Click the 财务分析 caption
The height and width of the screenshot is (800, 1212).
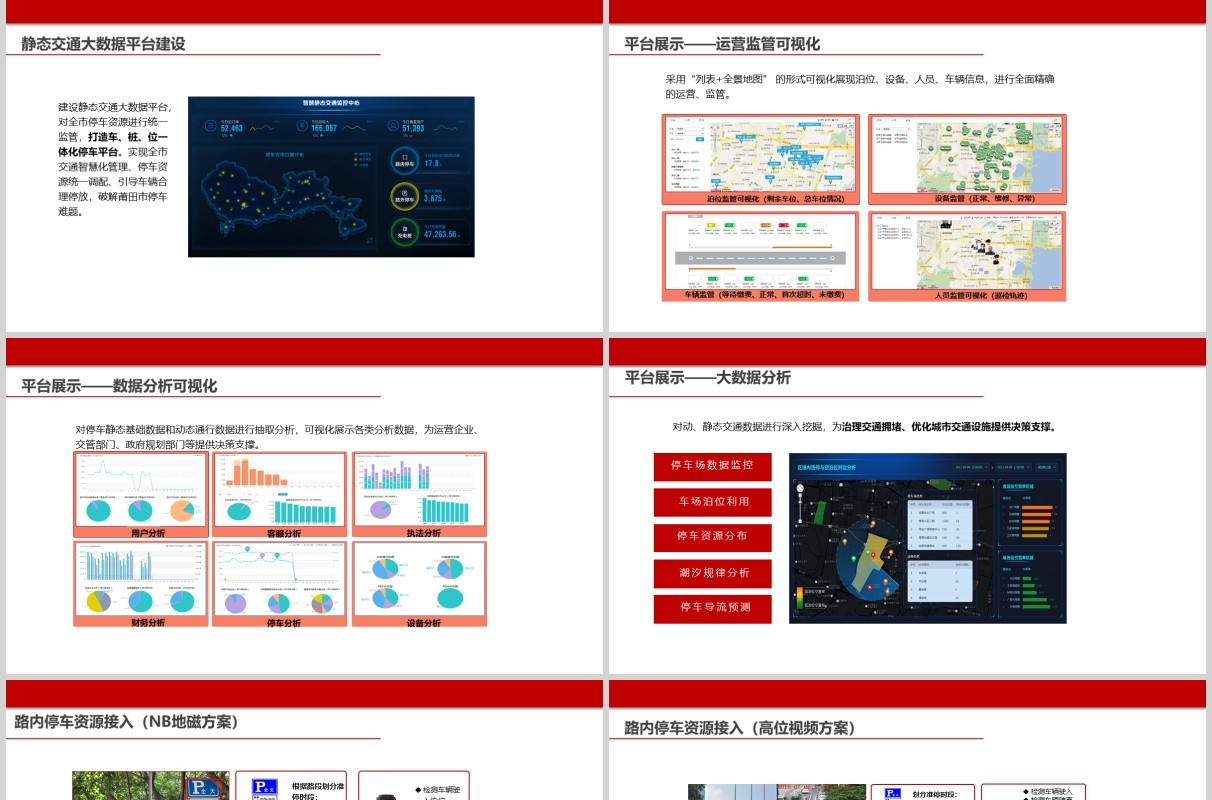point(148,622)
